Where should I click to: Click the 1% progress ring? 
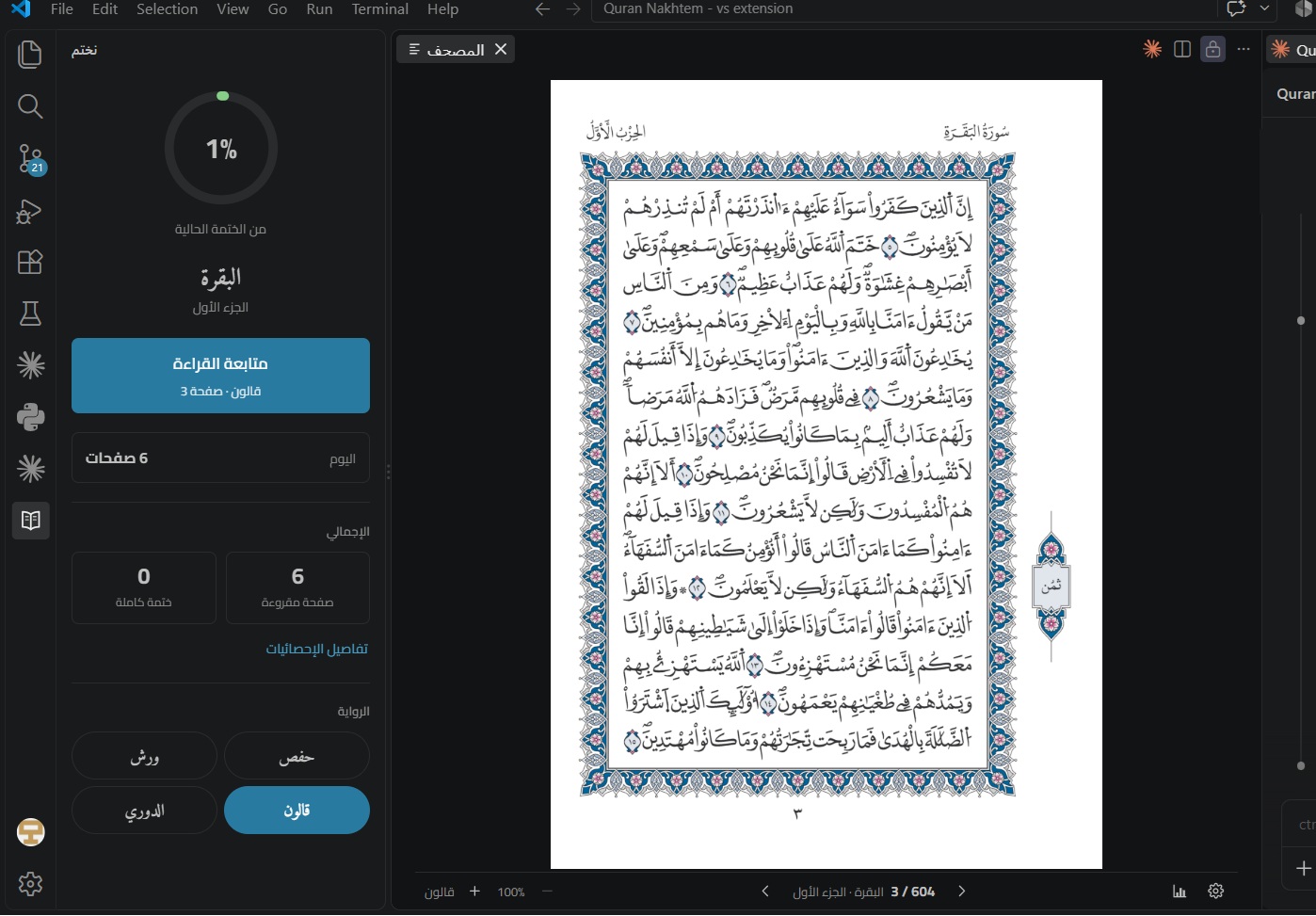(221, 148)
